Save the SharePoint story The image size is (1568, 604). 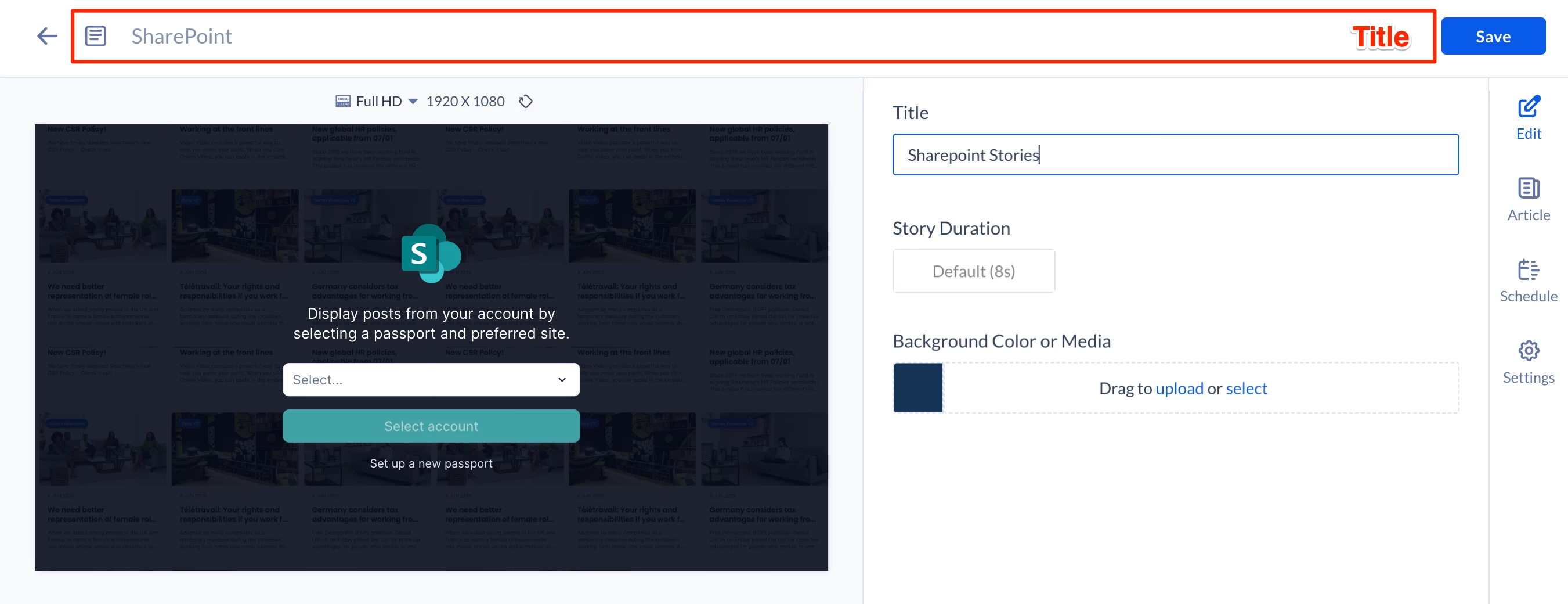click(1493, 37)
